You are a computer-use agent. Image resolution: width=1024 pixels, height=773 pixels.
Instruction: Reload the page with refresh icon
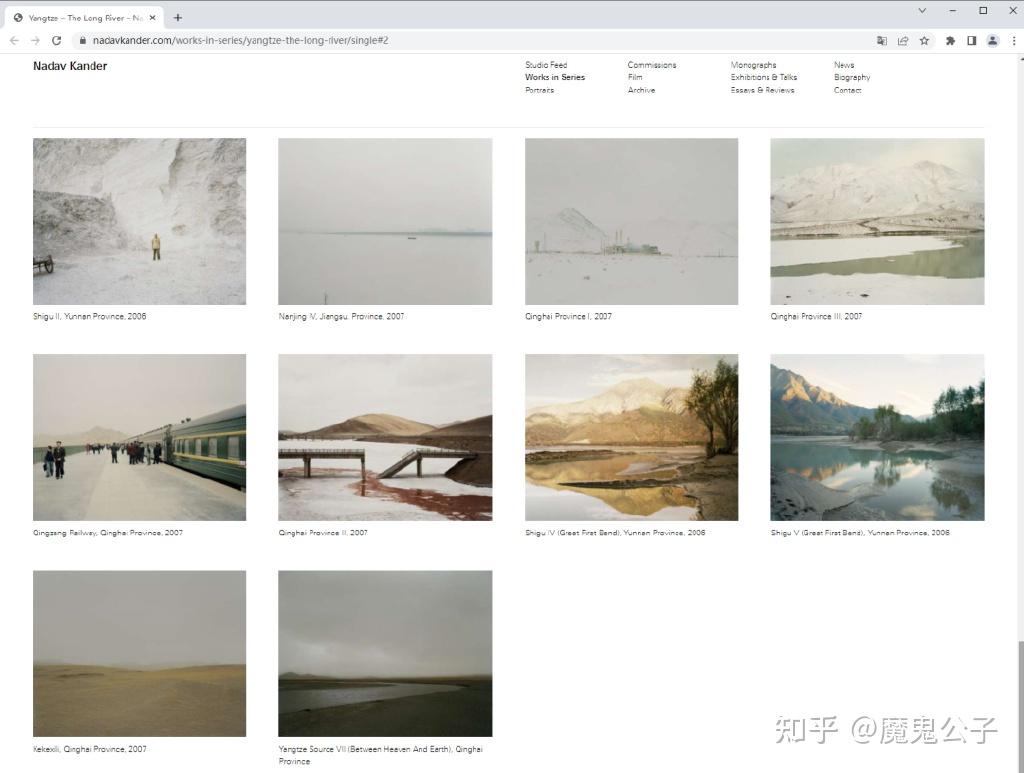pyautogui.click(x=57, y=40)
